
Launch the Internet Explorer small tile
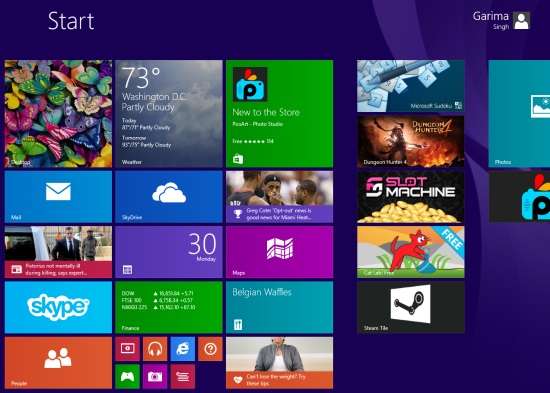click(x=182, y=349)
